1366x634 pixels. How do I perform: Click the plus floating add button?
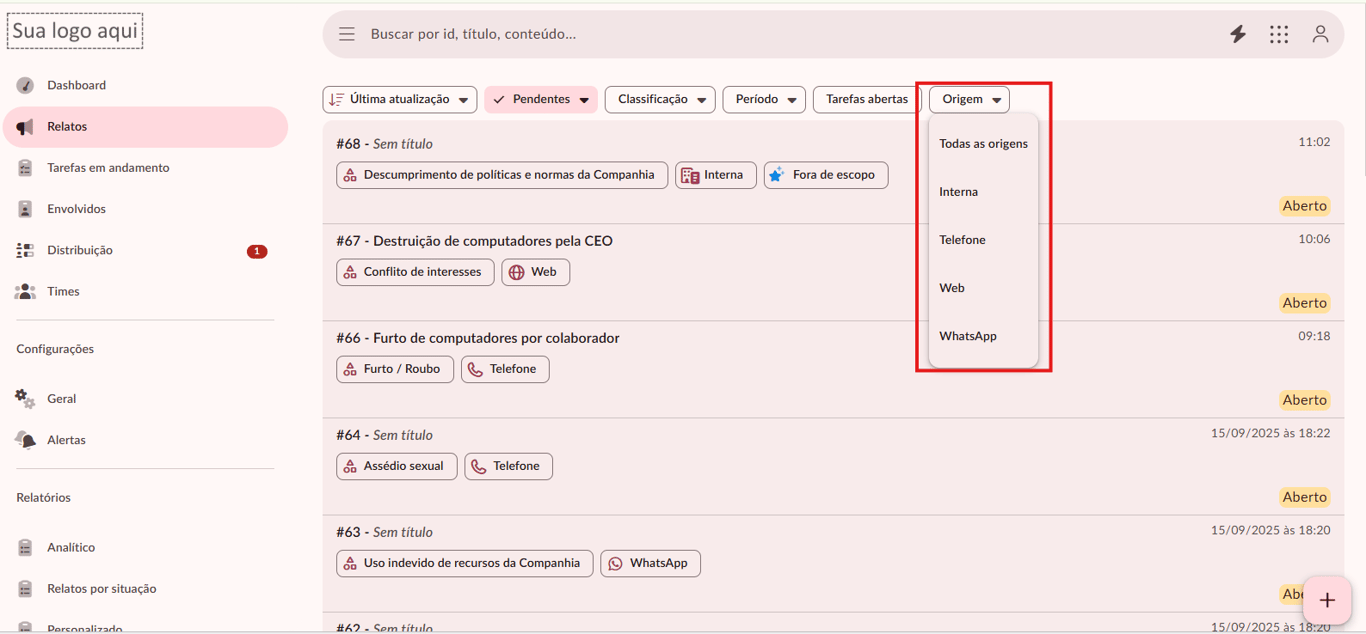coord(1327,600)
